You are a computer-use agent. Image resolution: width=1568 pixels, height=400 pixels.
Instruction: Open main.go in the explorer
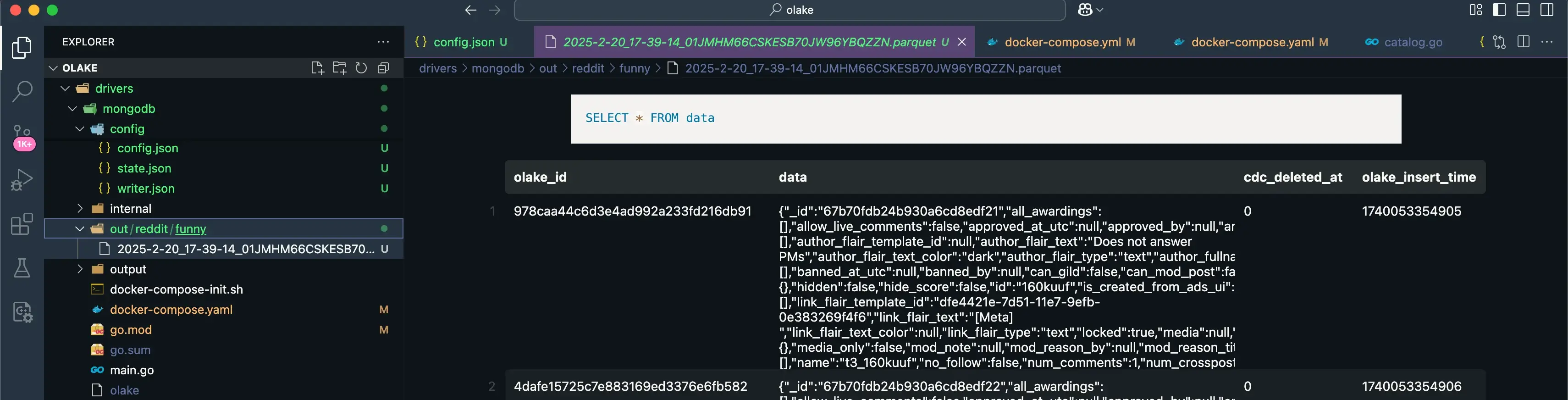tap(132, 370)
